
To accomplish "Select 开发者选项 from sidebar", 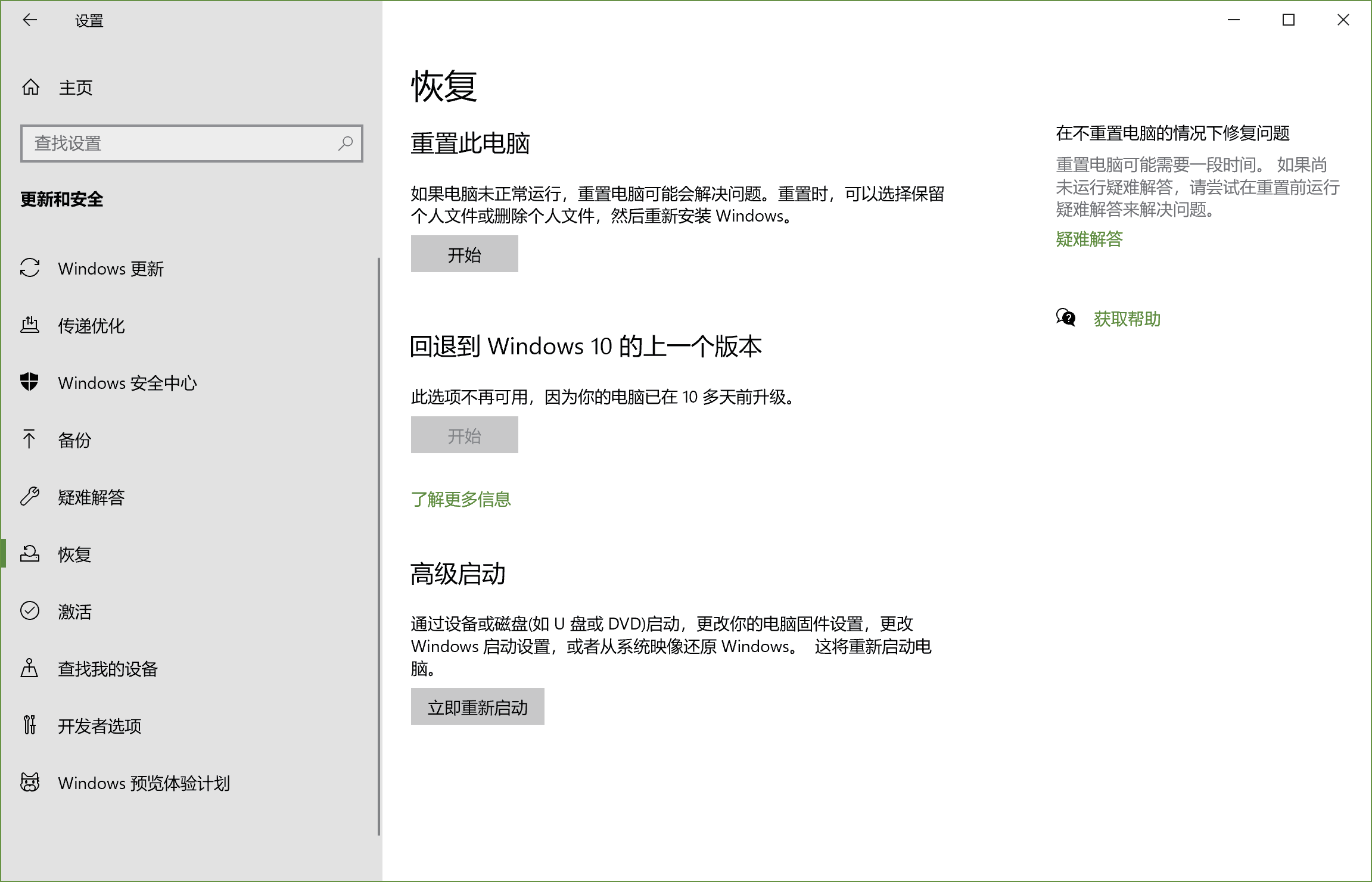I will [x=99, y=726].
